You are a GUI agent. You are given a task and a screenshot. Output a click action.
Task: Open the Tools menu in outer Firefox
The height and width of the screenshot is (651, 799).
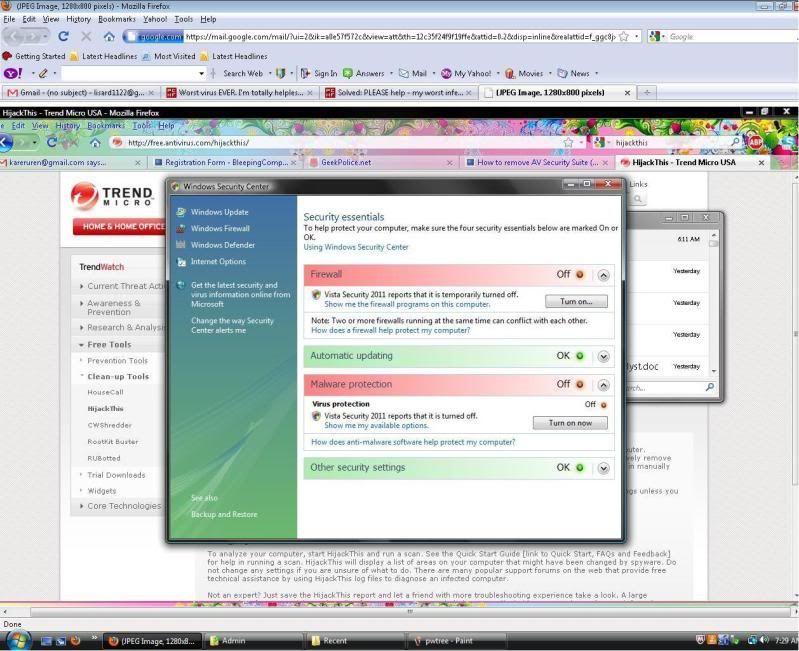pyautogui.click(x=183, y=19)
